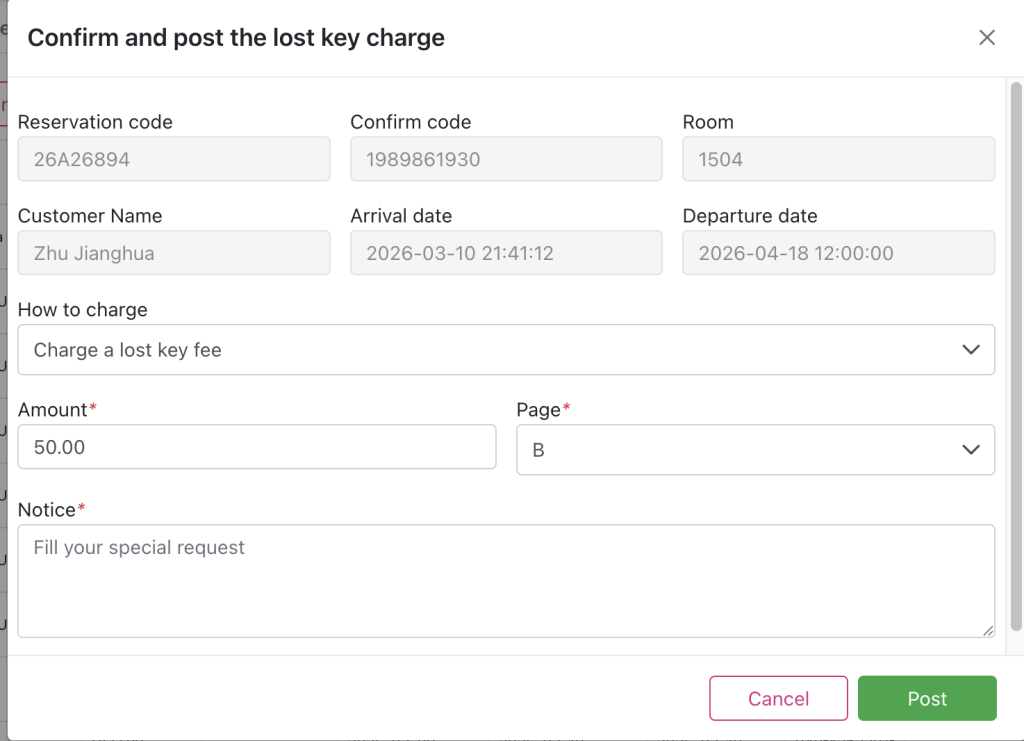The width and height of the screenshot is (1024, 741).
Task: Click the Departure date field
Action: [838, 253]
